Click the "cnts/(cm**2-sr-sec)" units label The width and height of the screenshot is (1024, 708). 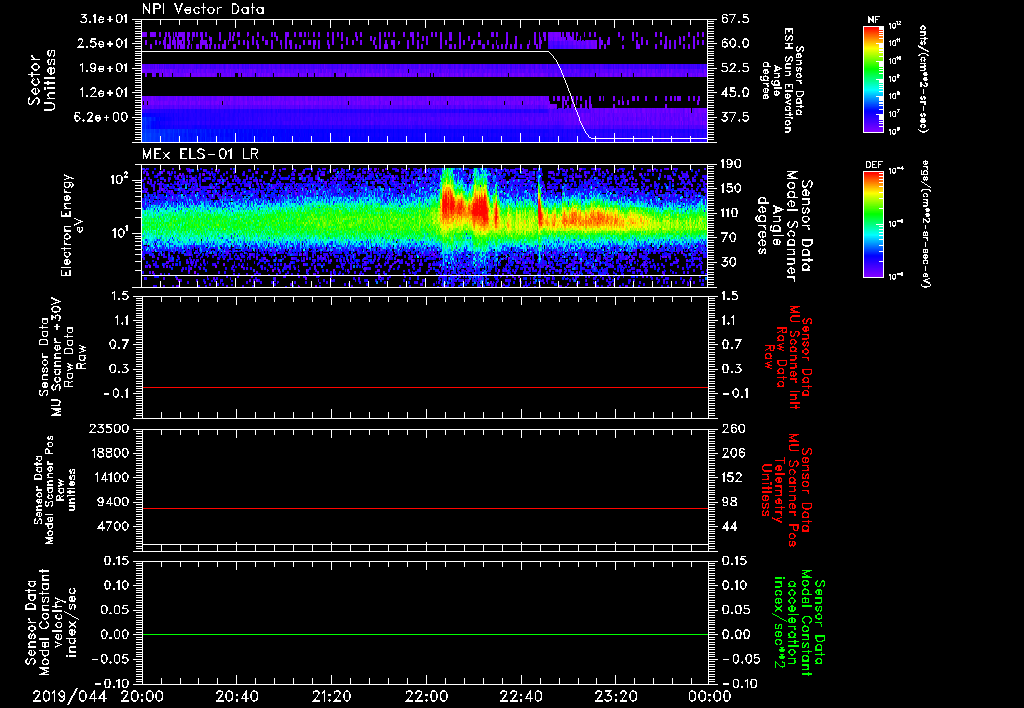(x=923, y=79)
